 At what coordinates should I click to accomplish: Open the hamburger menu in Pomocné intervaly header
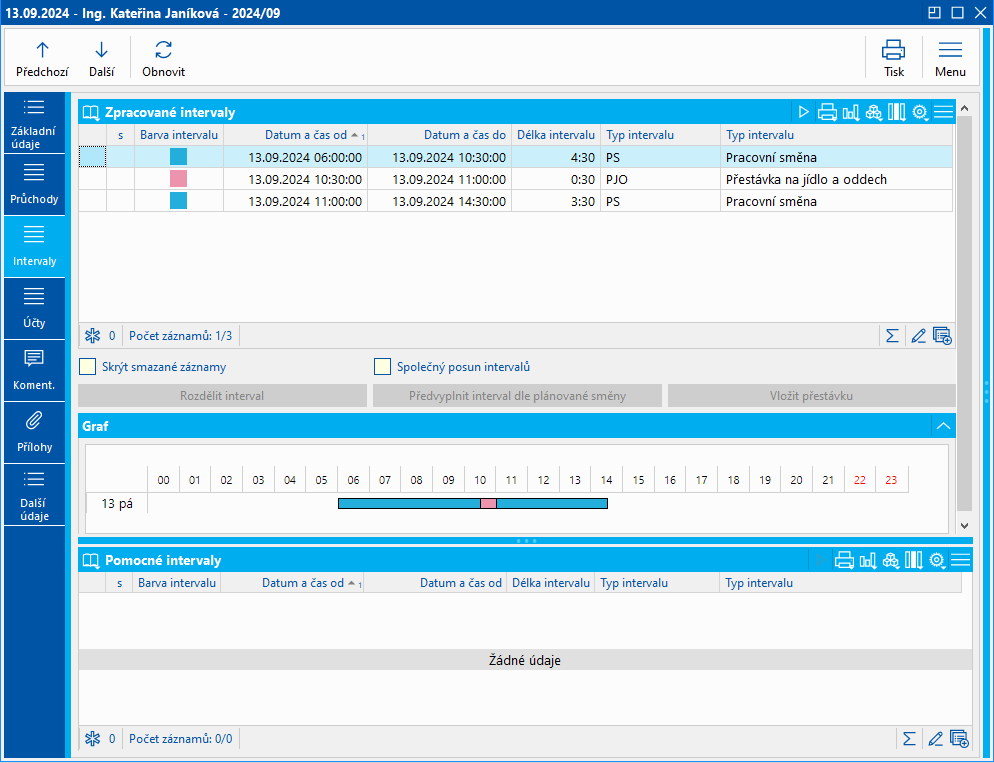coord(961,560)
